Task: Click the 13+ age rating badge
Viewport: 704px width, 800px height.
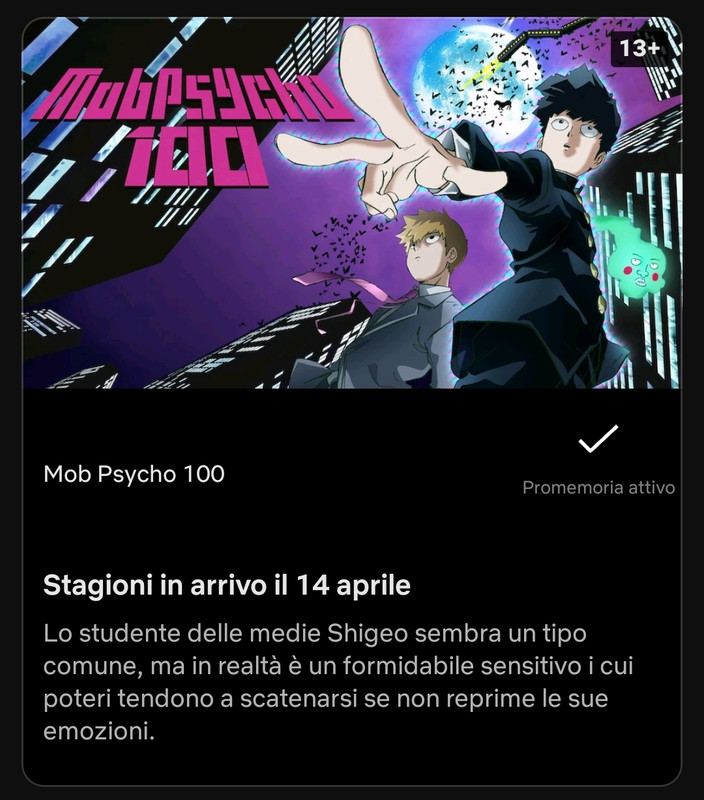Action: click(640, 48)
